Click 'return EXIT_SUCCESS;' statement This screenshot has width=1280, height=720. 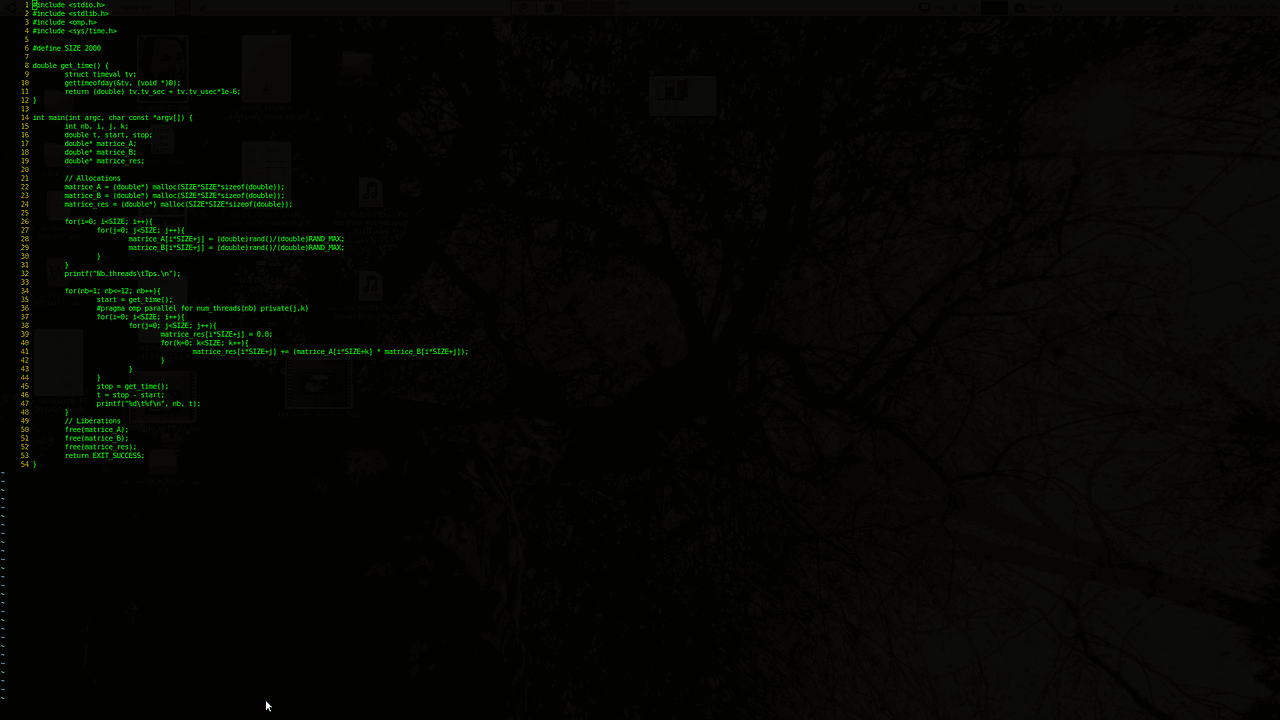click(x=104, y=456)
